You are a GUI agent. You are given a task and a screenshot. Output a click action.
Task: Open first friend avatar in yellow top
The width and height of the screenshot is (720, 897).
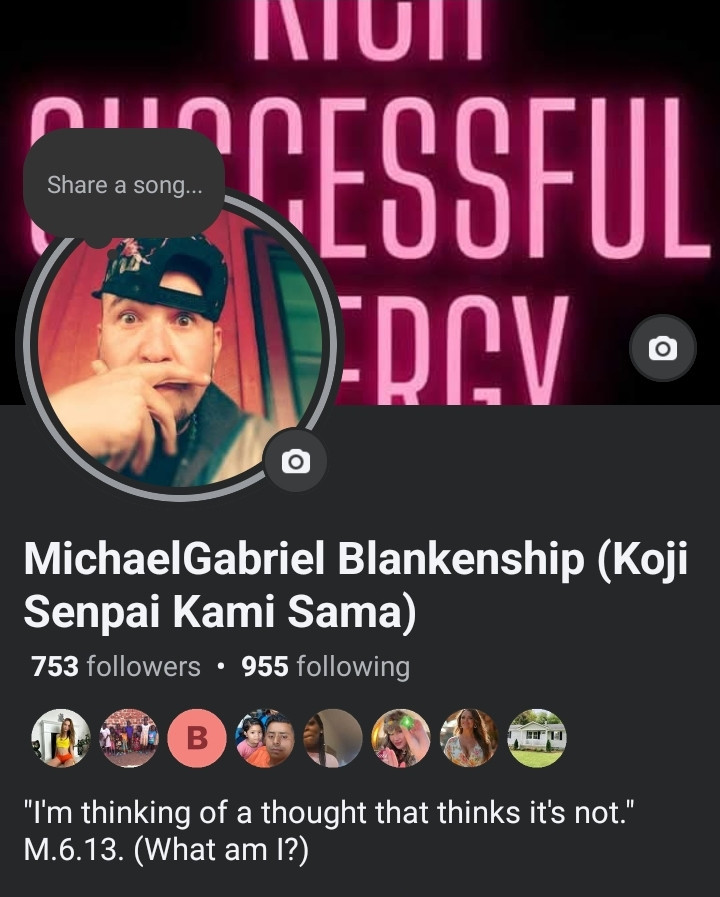click(x=61, y=738)
